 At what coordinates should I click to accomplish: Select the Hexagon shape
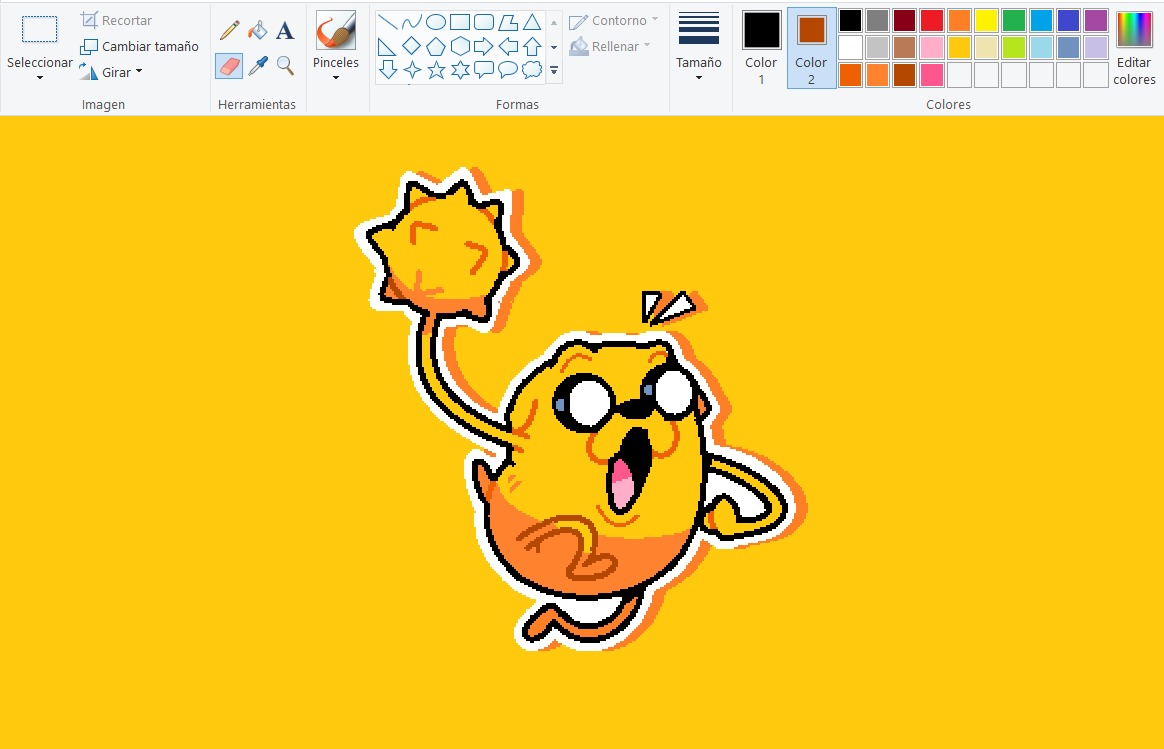[460, 46]
